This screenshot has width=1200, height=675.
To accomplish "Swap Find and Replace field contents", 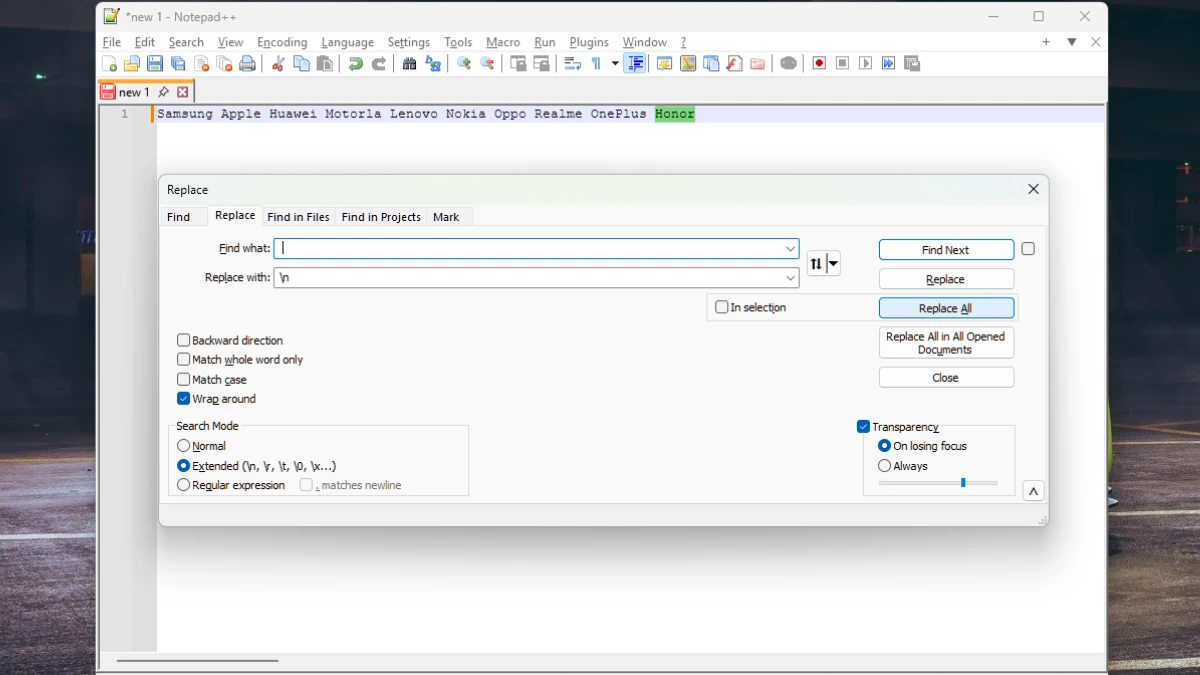I will [x=816, y=264].
